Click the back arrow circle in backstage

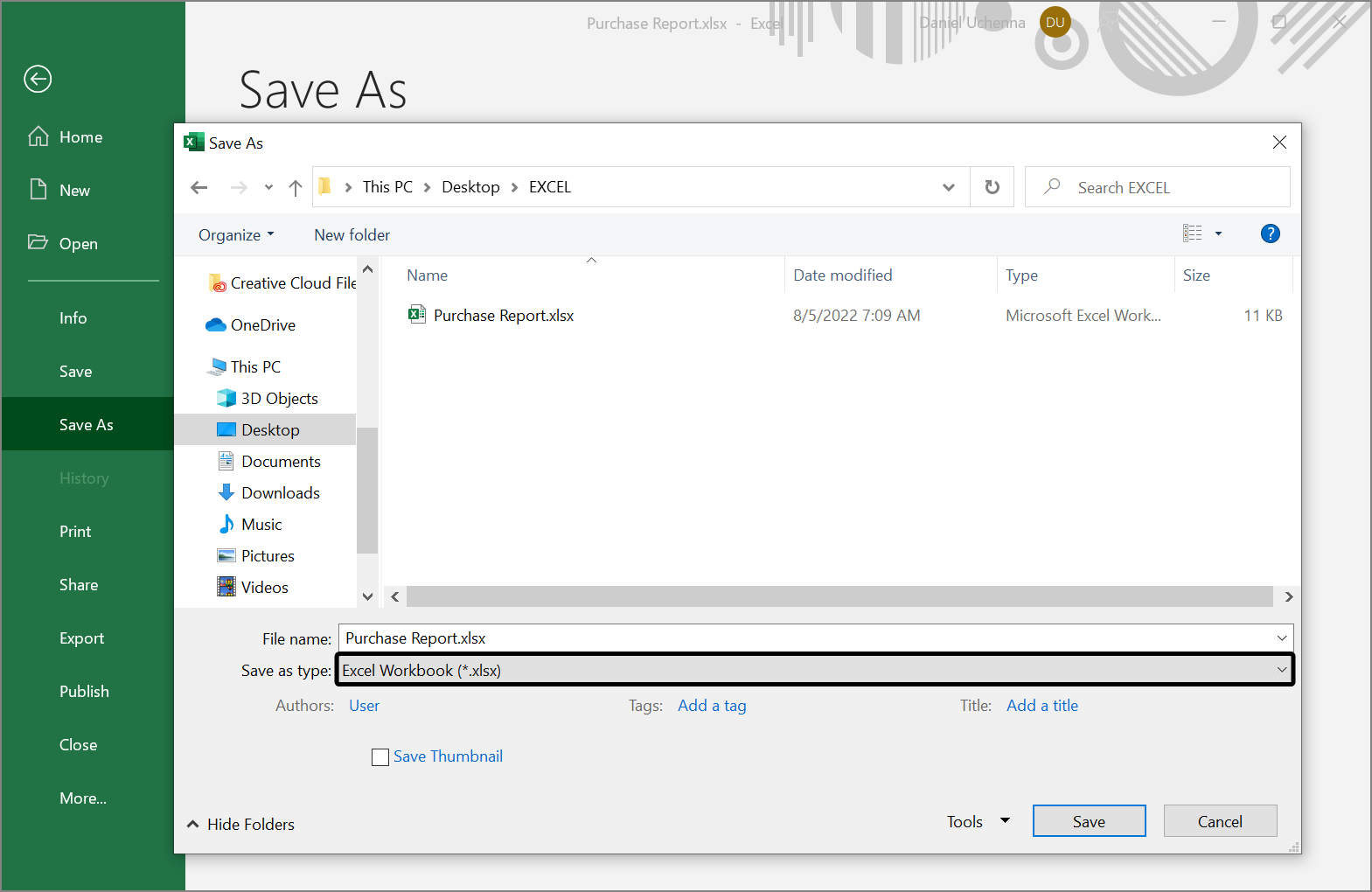tap(38, 80)
